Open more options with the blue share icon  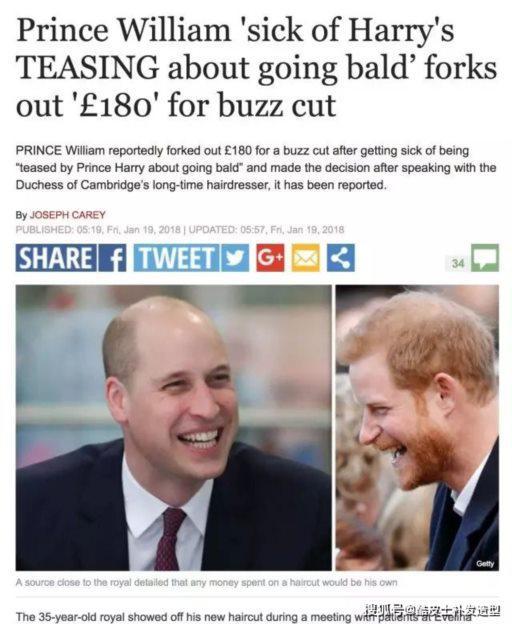tap(341, 258)
